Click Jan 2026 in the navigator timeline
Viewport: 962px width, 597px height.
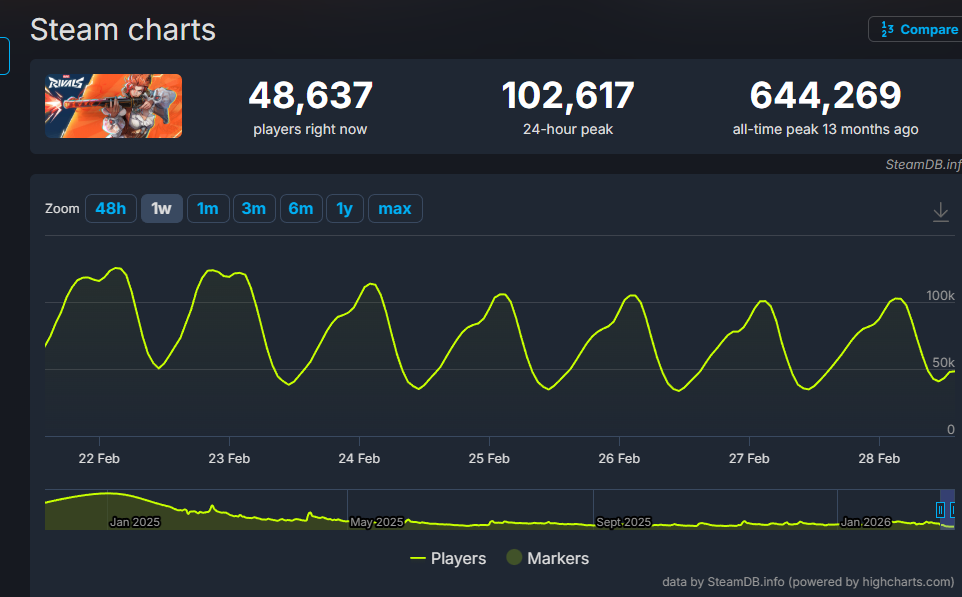pyautogui.click(x=865, y=522)
